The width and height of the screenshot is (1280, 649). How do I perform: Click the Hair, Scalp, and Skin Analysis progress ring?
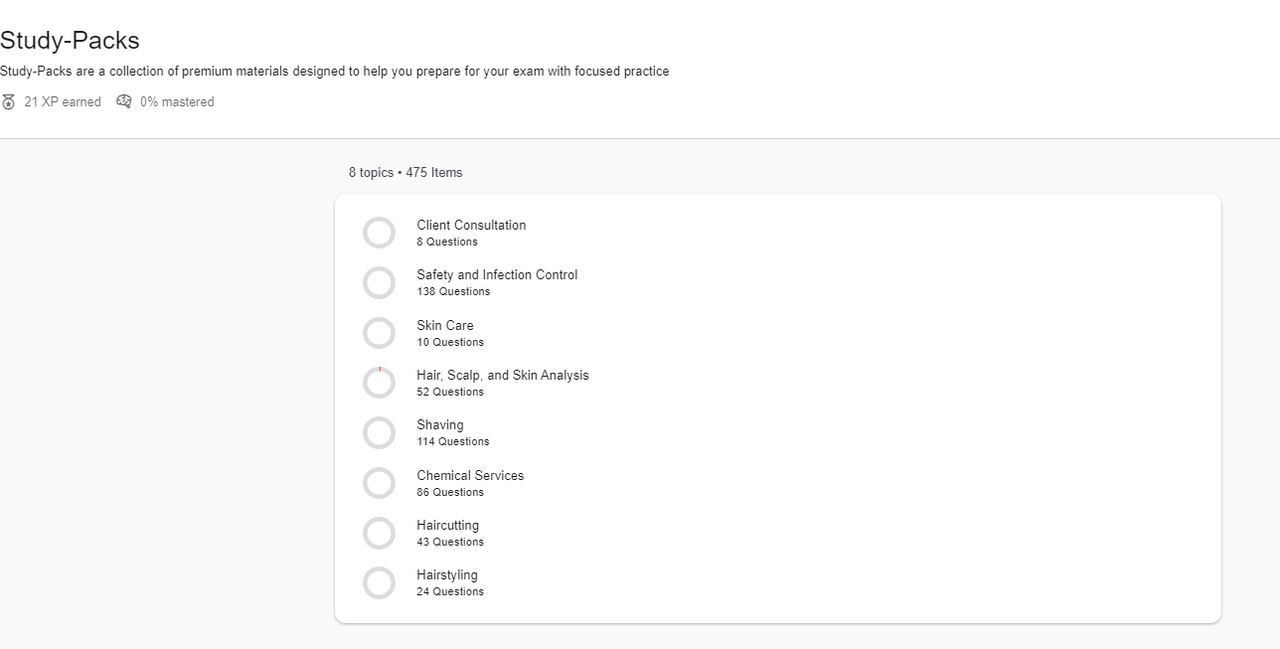(379, 383)
